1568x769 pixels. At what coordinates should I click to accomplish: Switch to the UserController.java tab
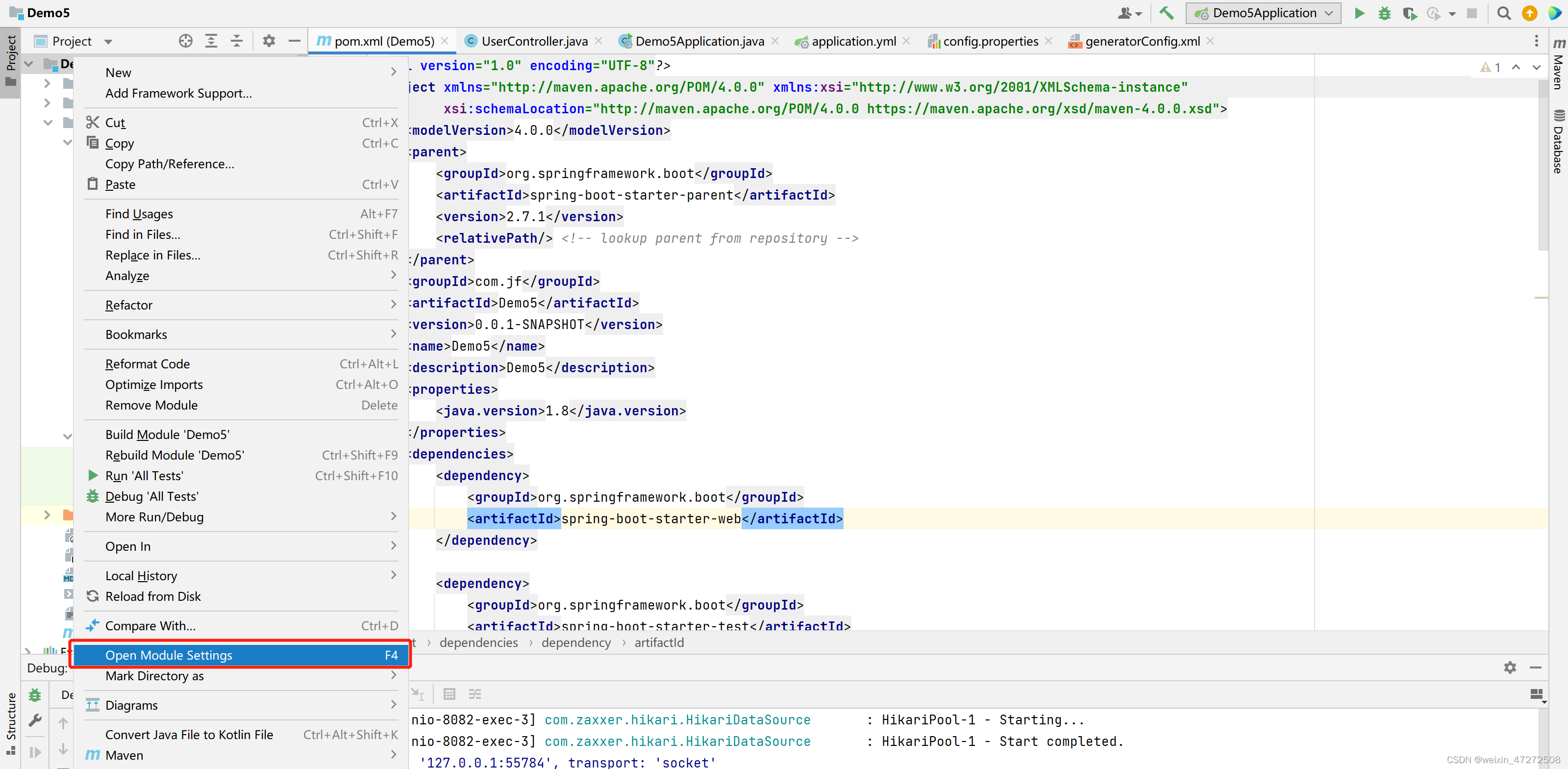click(x=530, y=41)
